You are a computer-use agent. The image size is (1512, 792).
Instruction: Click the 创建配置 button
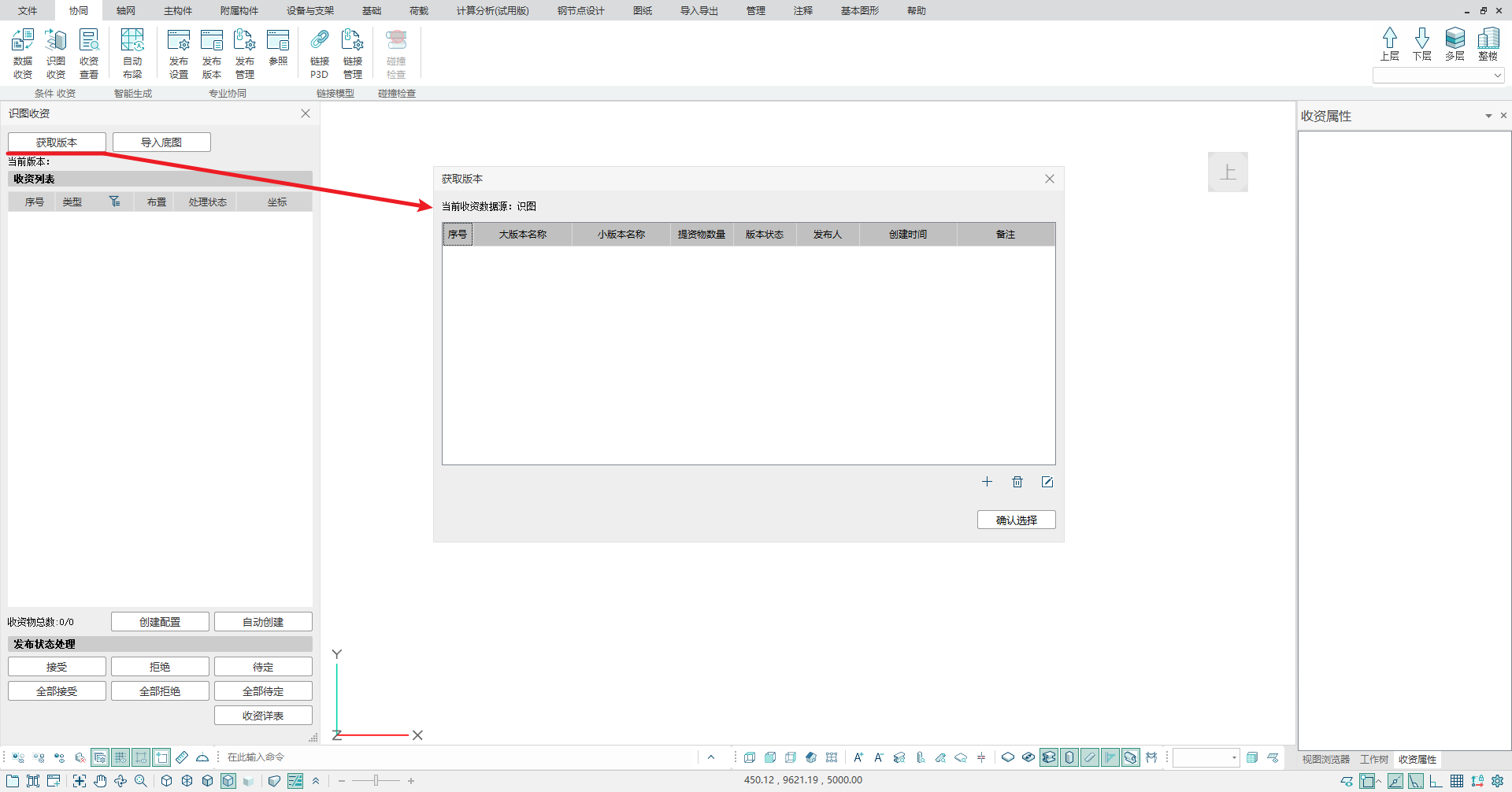160,621
